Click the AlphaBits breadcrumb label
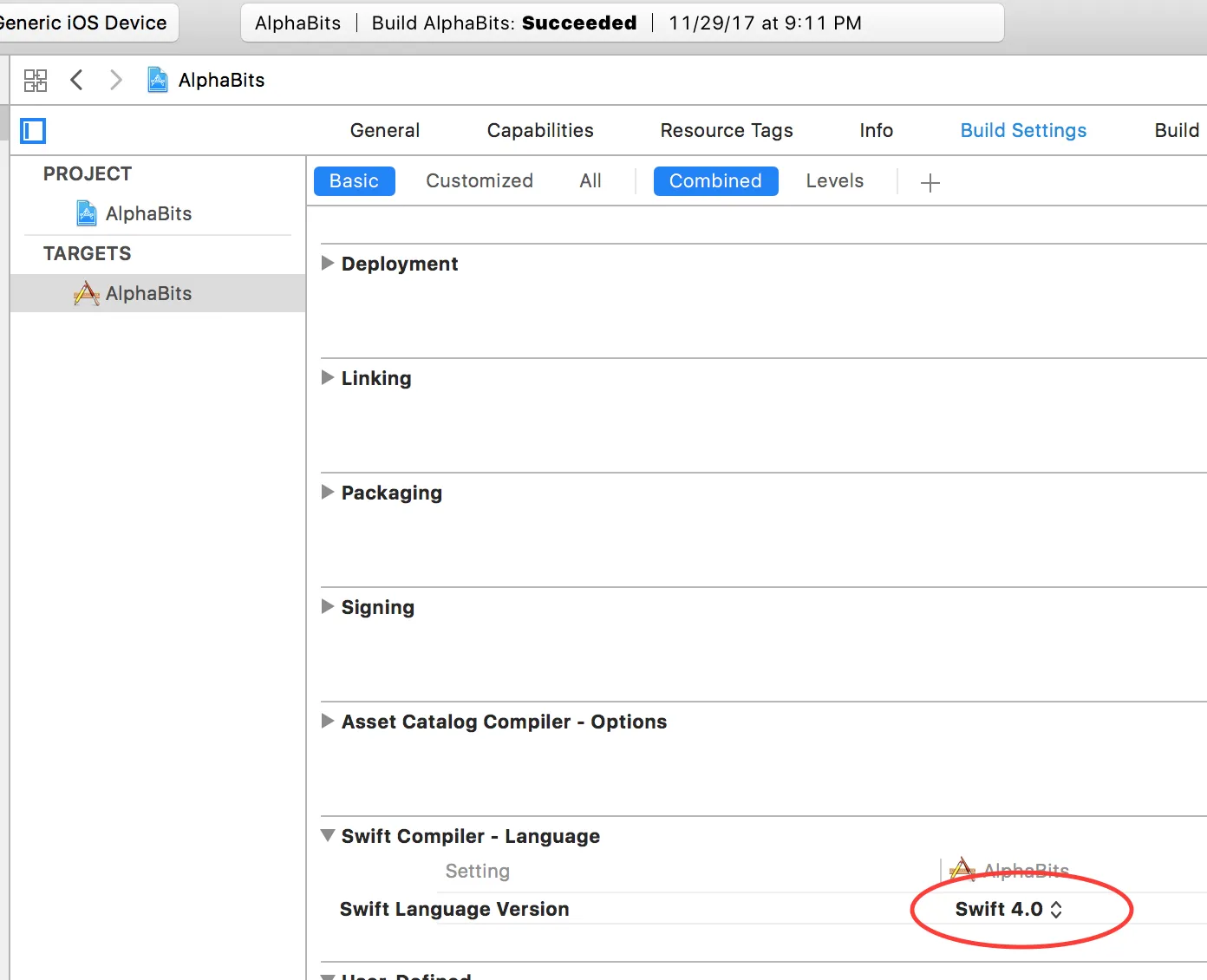 click(x=221, y=80)
